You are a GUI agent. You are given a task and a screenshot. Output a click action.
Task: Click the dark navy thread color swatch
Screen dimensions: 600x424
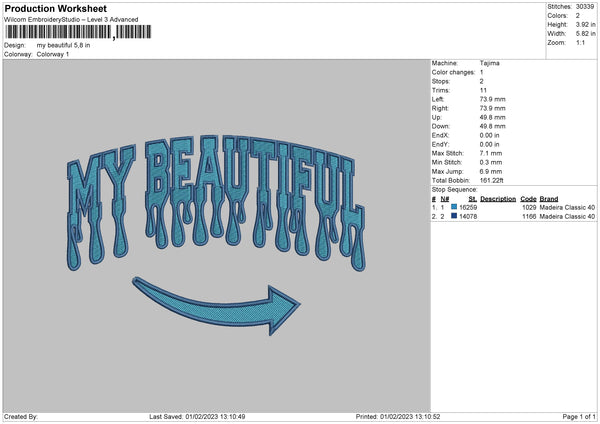pyautogui.click(x=454, y=216)
